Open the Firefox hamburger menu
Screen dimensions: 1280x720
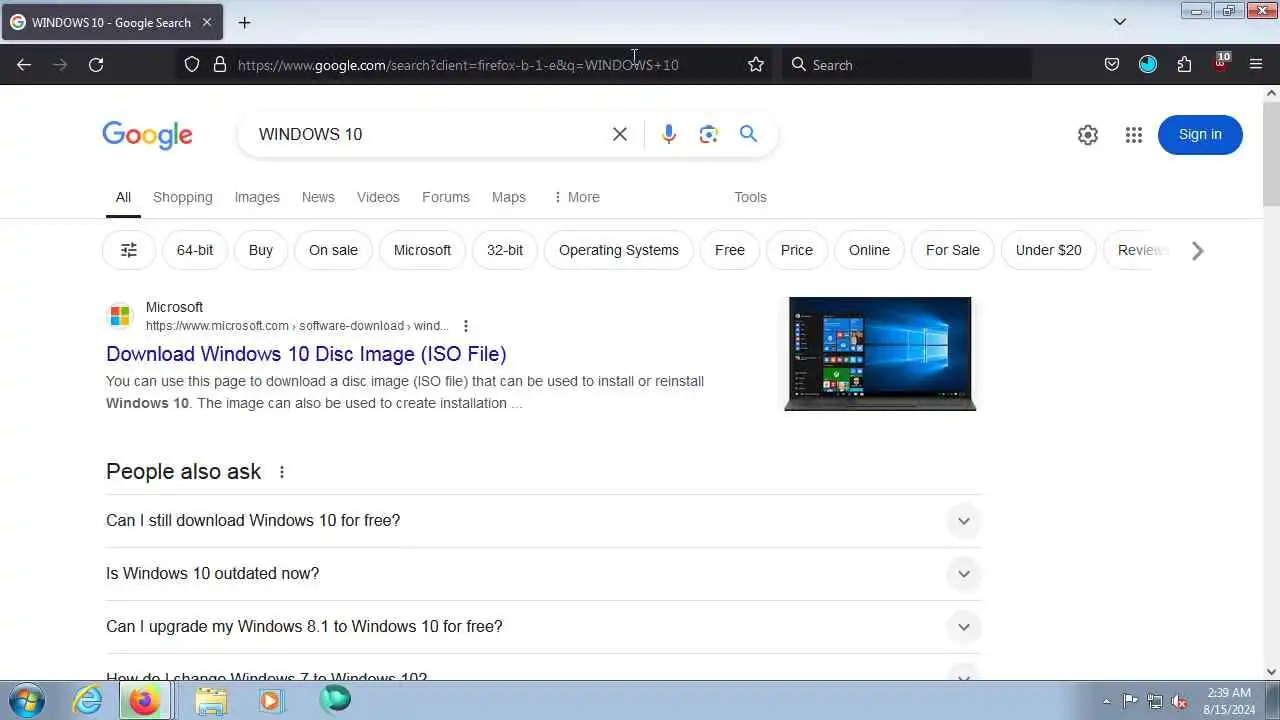pos(1256,65)
